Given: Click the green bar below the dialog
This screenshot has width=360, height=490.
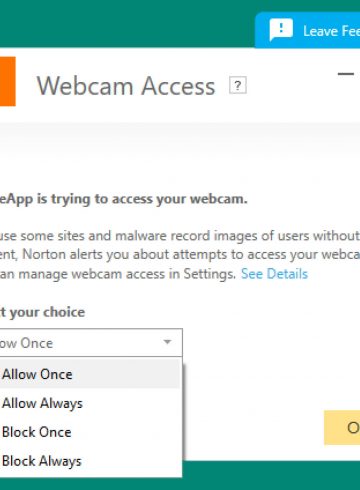Looking at the screenshot, I should (x=271, y=475).
